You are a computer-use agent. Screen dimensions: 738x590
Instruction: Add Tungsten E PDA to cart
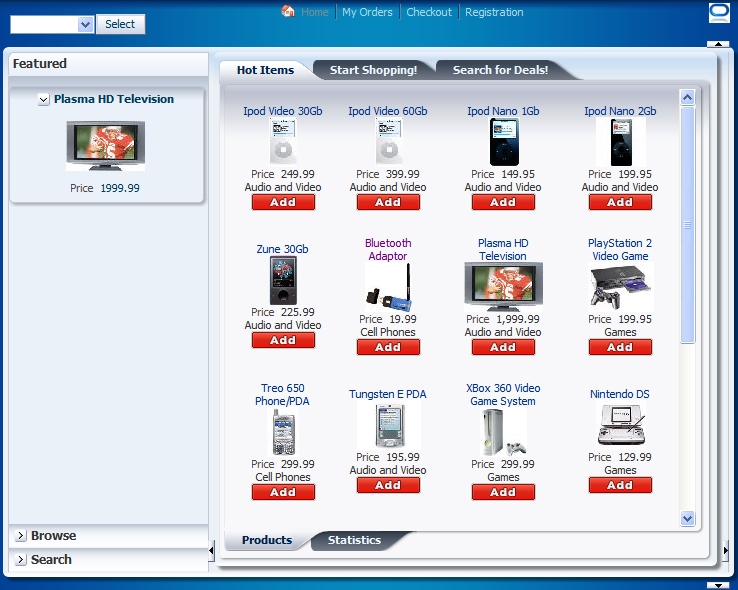[388, 485]
